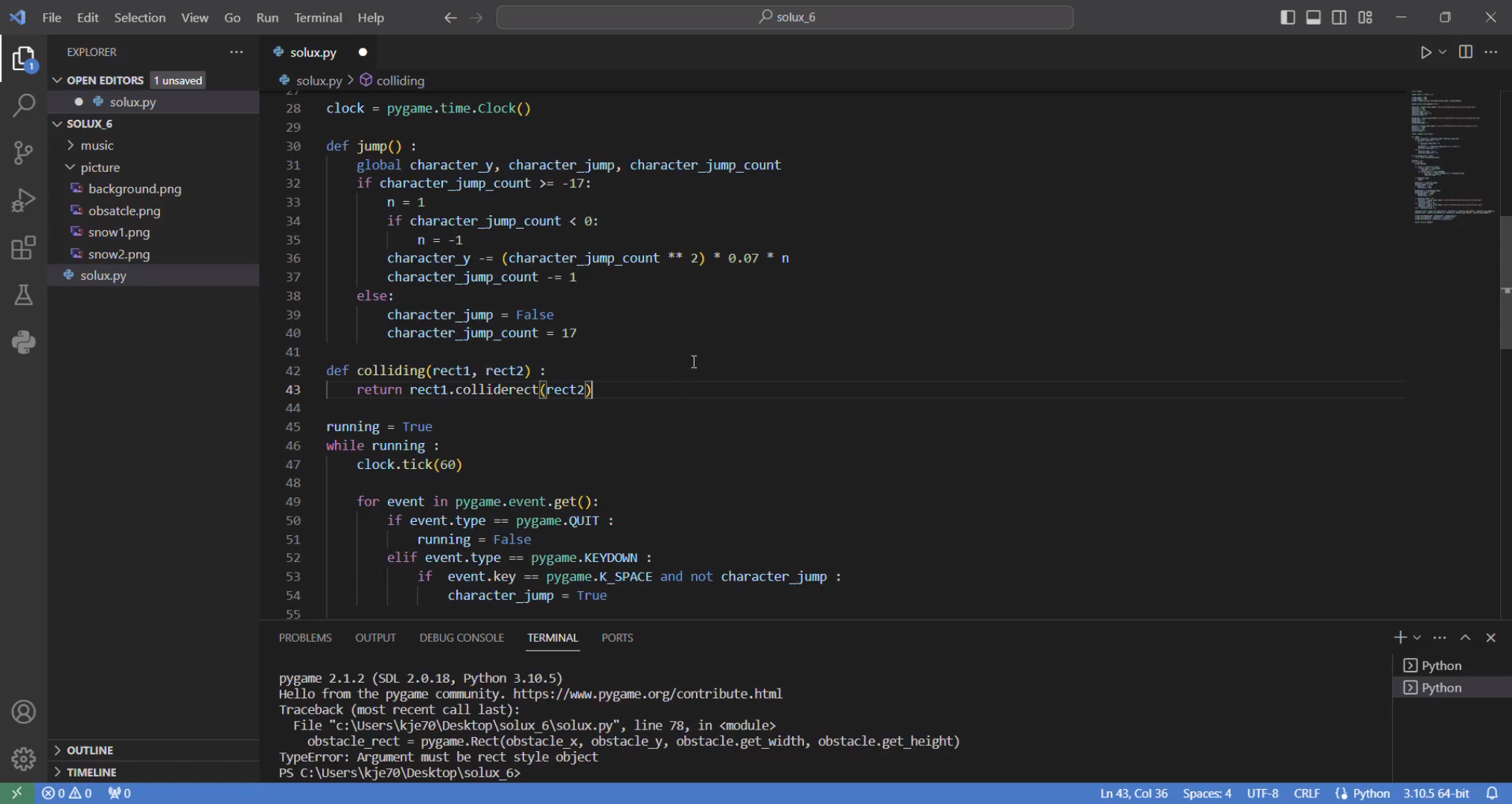Open the run options dropdown arrow
The width and height of the screenshot is (1512, 804).
click(x=1443, y=52)
